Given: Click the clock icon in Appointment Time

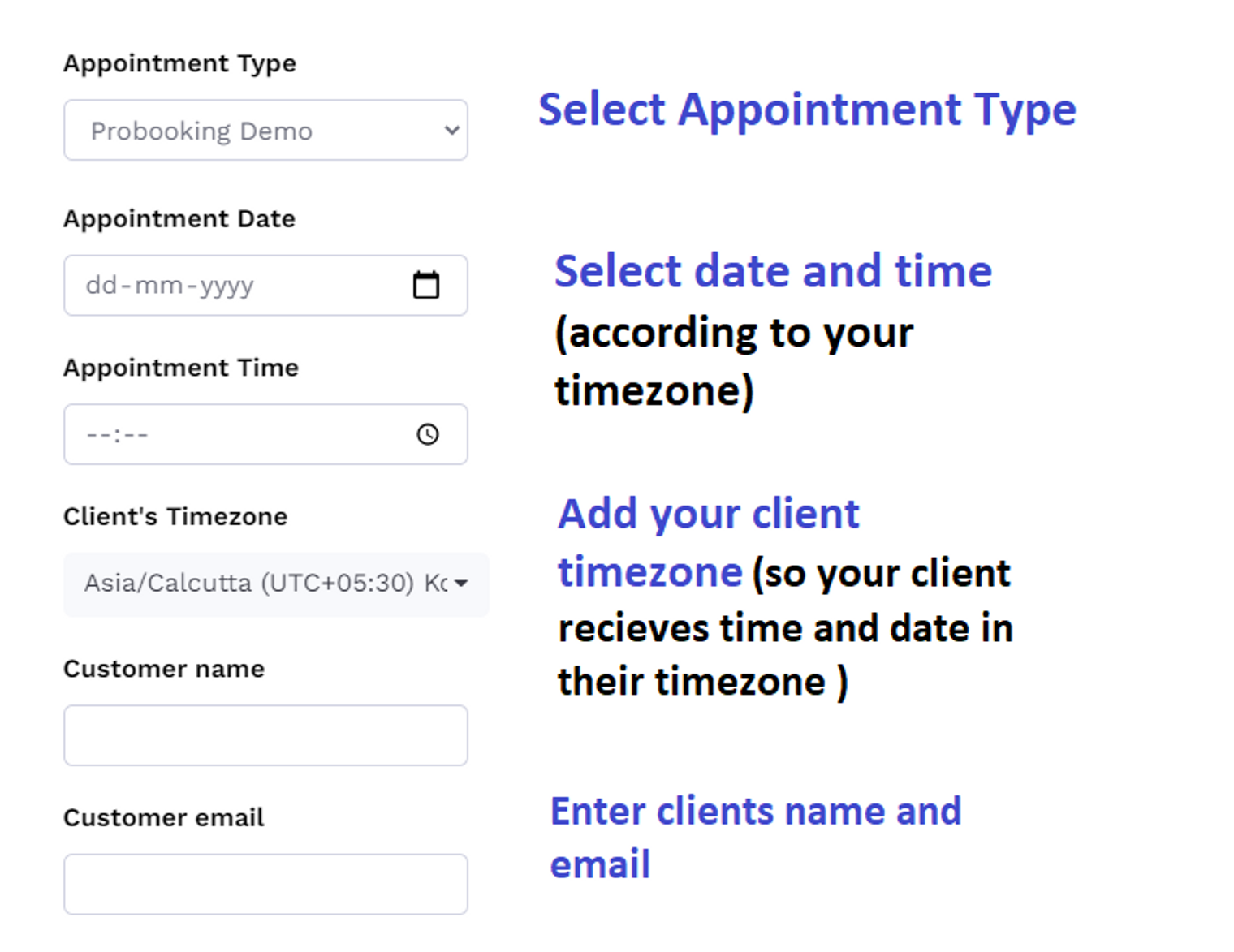Looking at the screenshot, I should (x=428, y=434).
